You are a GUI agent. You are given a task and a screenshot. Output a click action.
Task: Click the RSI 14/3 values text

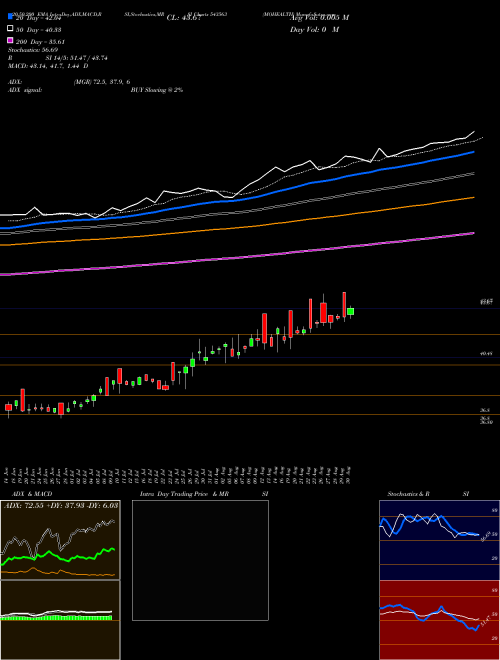77,58
